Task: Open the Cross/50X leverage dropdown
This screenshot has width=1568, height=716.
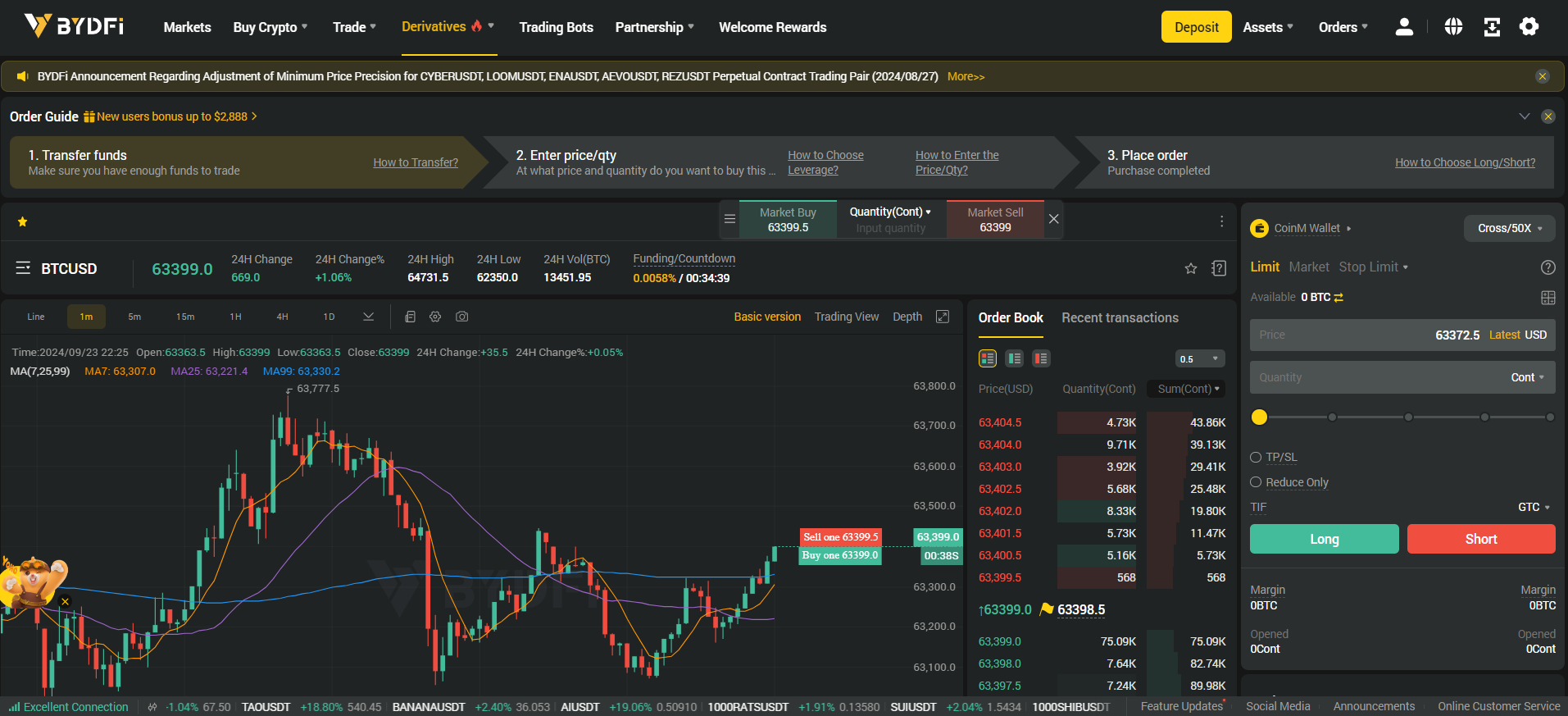Action: (1509, 228)
